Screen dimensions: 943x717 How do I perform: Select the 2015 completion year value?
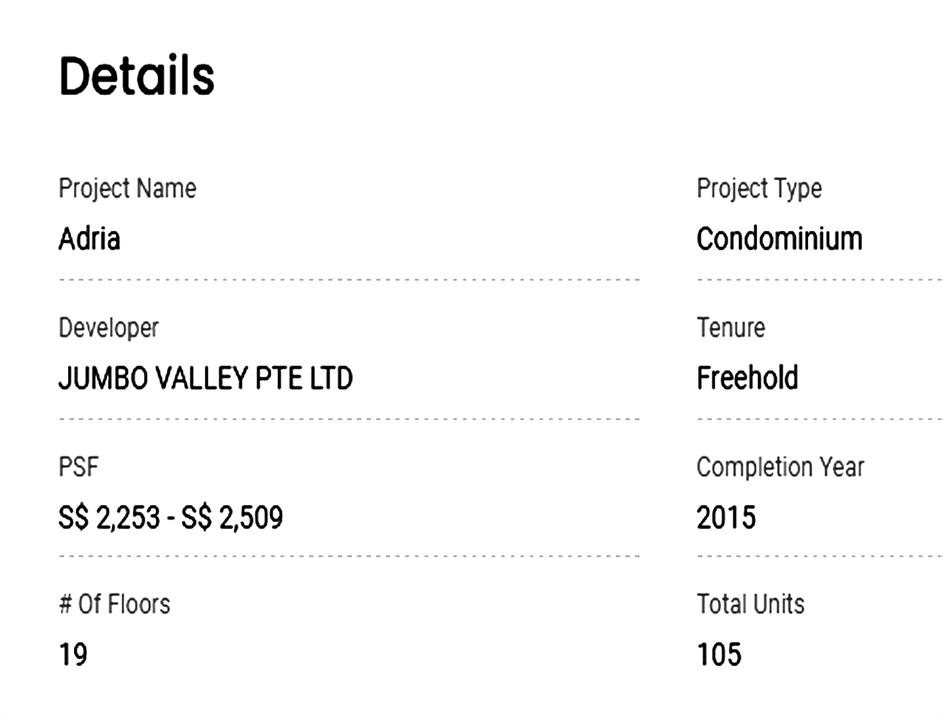(x=726, y=517)
